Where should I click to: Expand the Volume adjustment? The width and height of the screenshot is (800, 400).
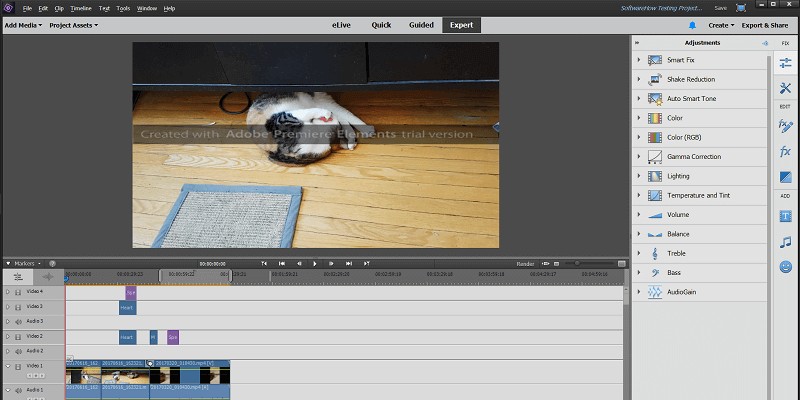tap(638, 215)
